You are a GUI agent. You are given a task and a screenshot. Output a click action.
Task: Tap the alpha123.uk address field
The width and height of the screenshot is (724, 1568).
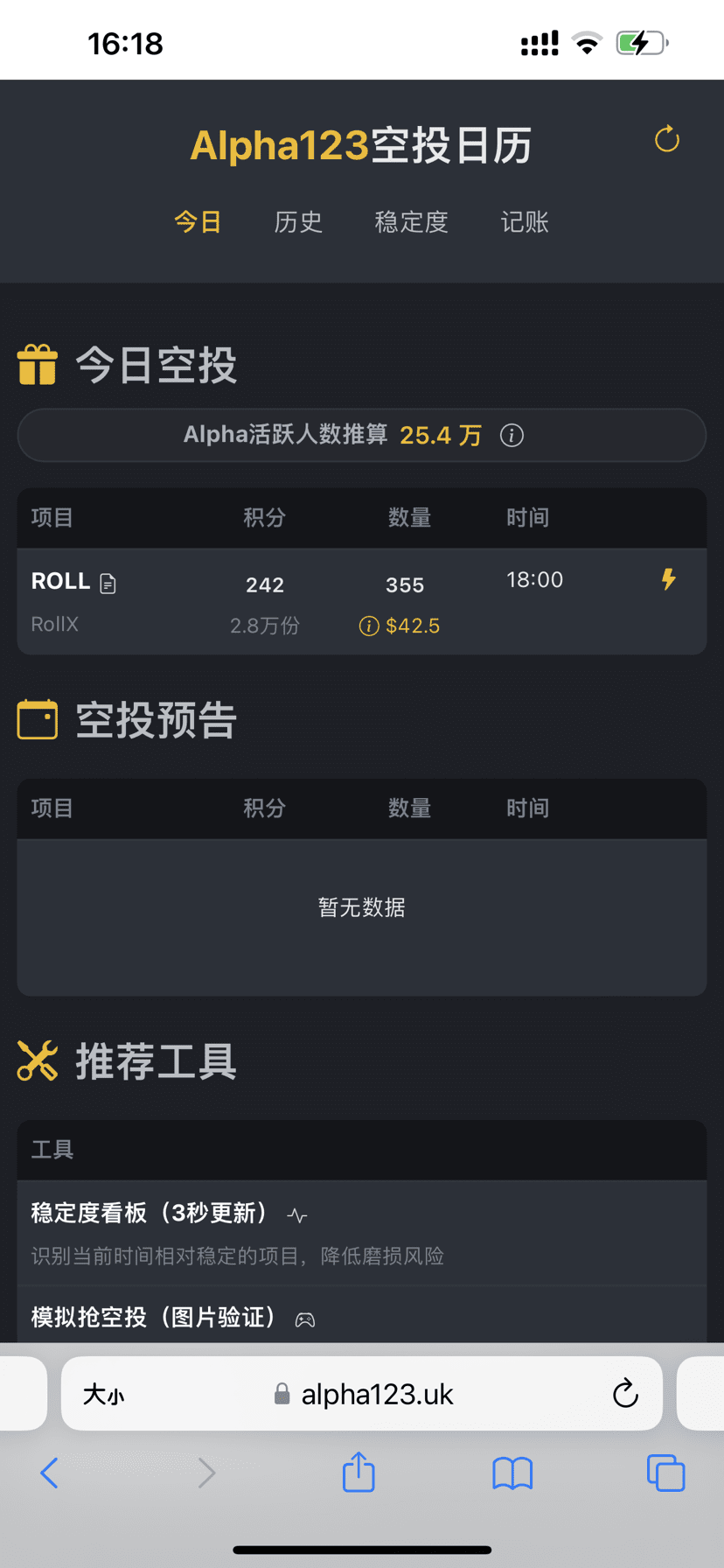(x=376, y=1394)
